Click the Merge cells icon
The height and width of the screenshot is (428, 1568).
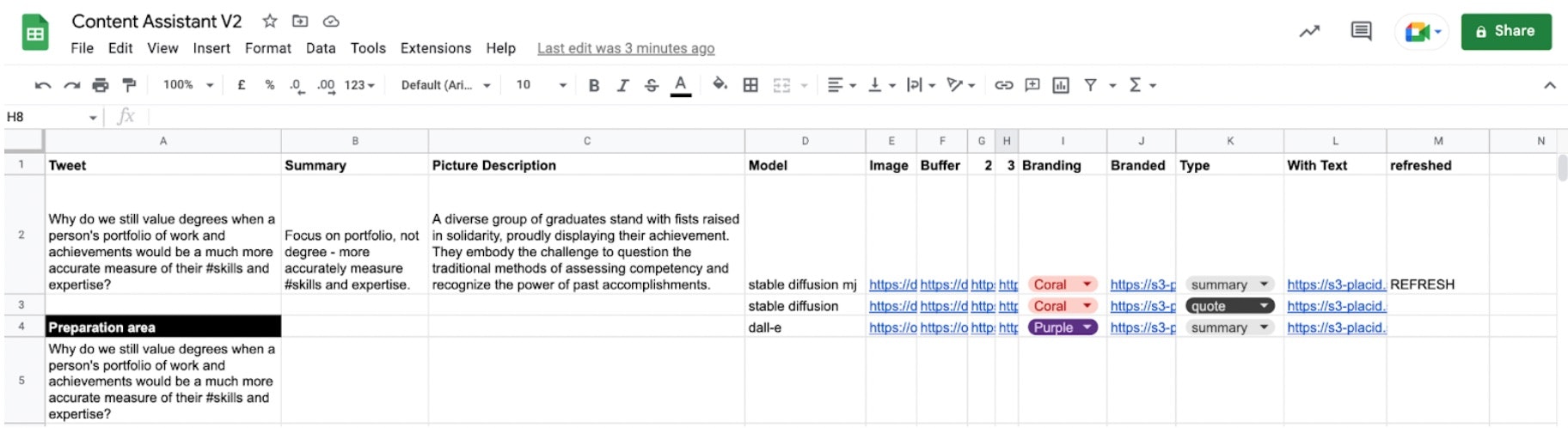tap(781, 85)
